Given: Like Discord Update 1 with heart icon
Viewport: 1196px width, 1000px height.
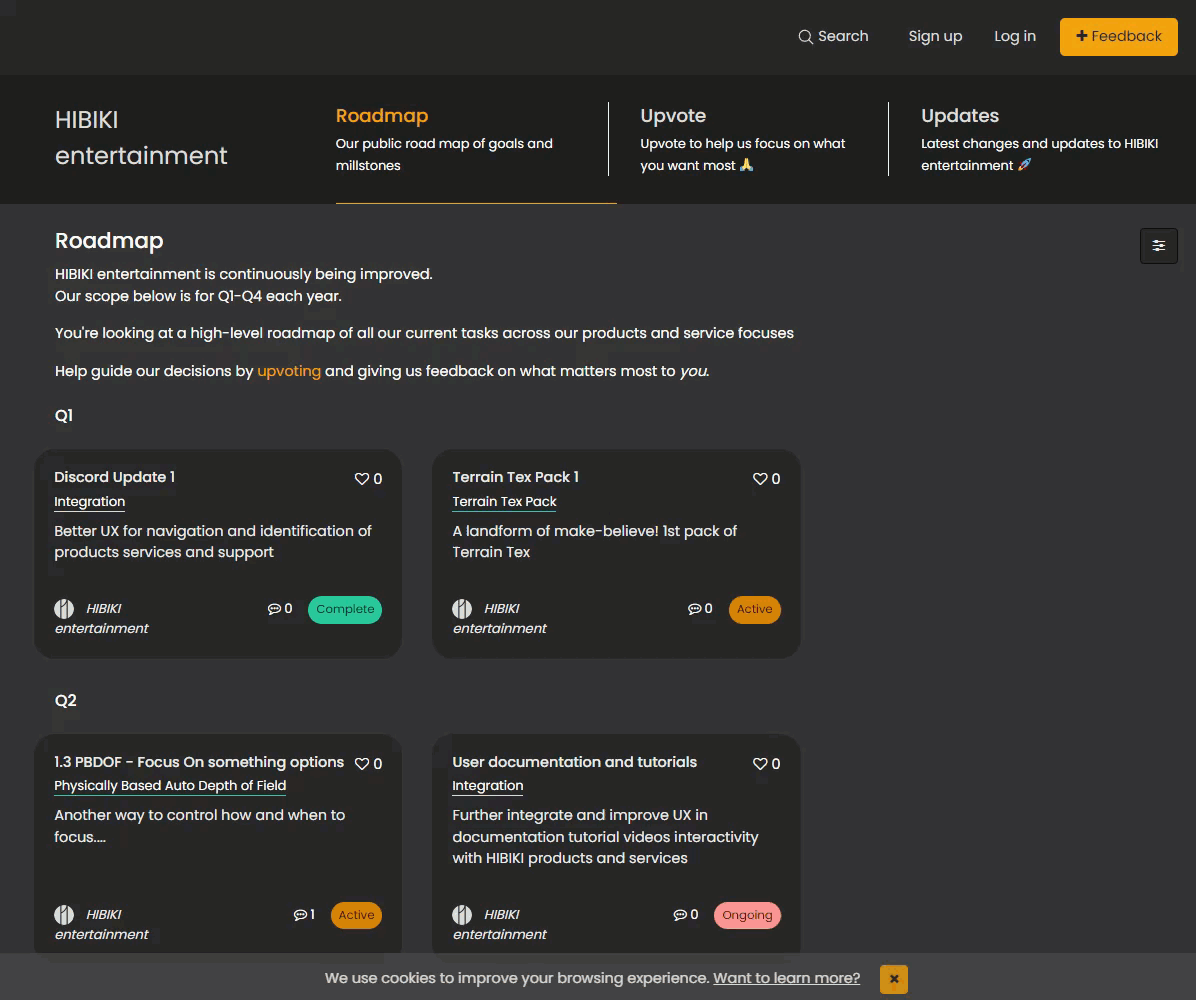Looking at the screenshot, I should [x=362, y=478].
